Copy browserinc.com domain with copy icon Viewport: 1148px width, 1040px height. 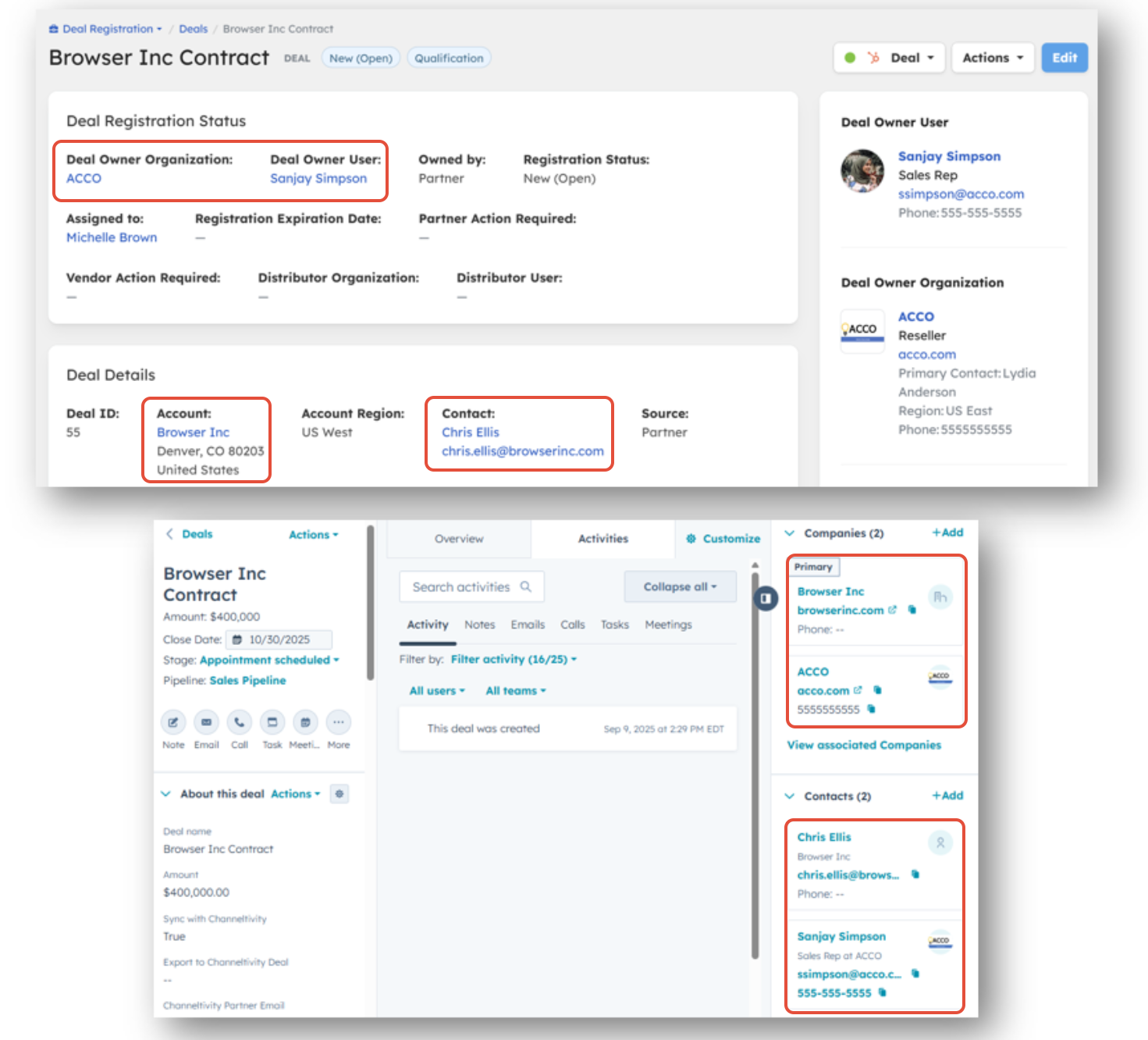click(x=912, y=610)
